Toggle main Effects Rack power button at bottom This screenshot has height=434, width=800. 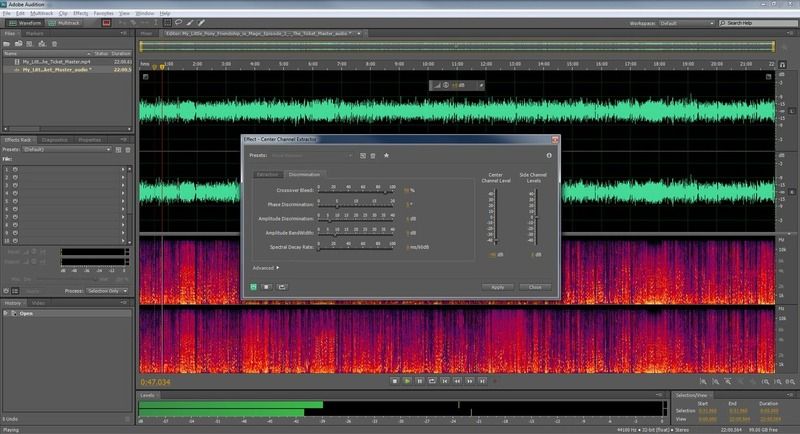click(x=6, y=291)
